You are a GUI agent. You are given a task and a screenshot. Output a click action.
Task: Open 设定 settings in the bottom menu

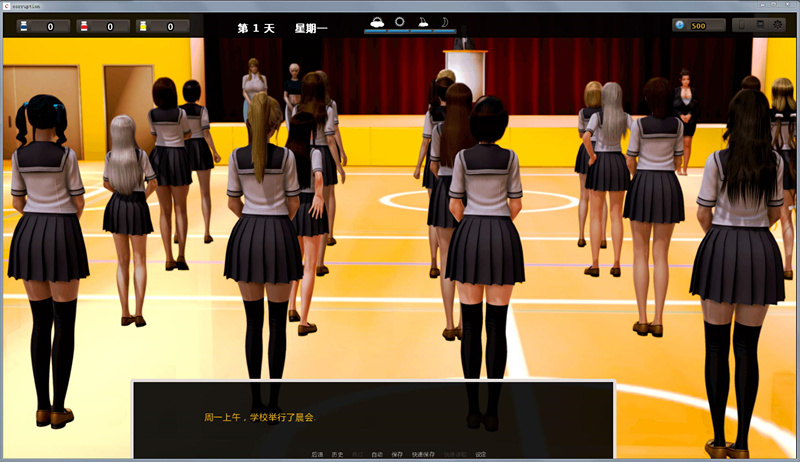[x=481, y=454]
